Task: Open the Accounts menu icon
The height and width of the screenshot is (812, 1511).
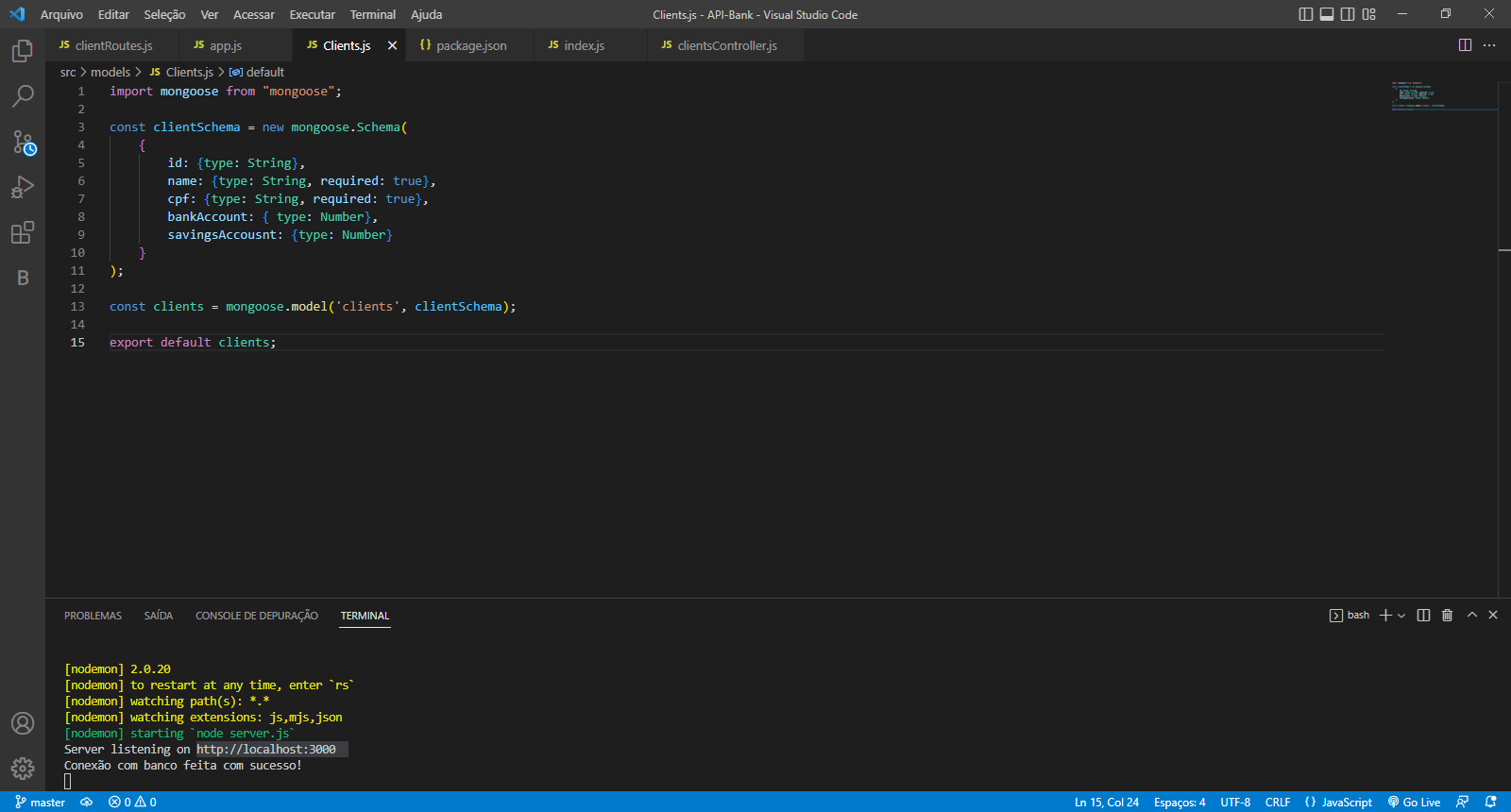Action: pyautogui.click(x=23, y=723)
